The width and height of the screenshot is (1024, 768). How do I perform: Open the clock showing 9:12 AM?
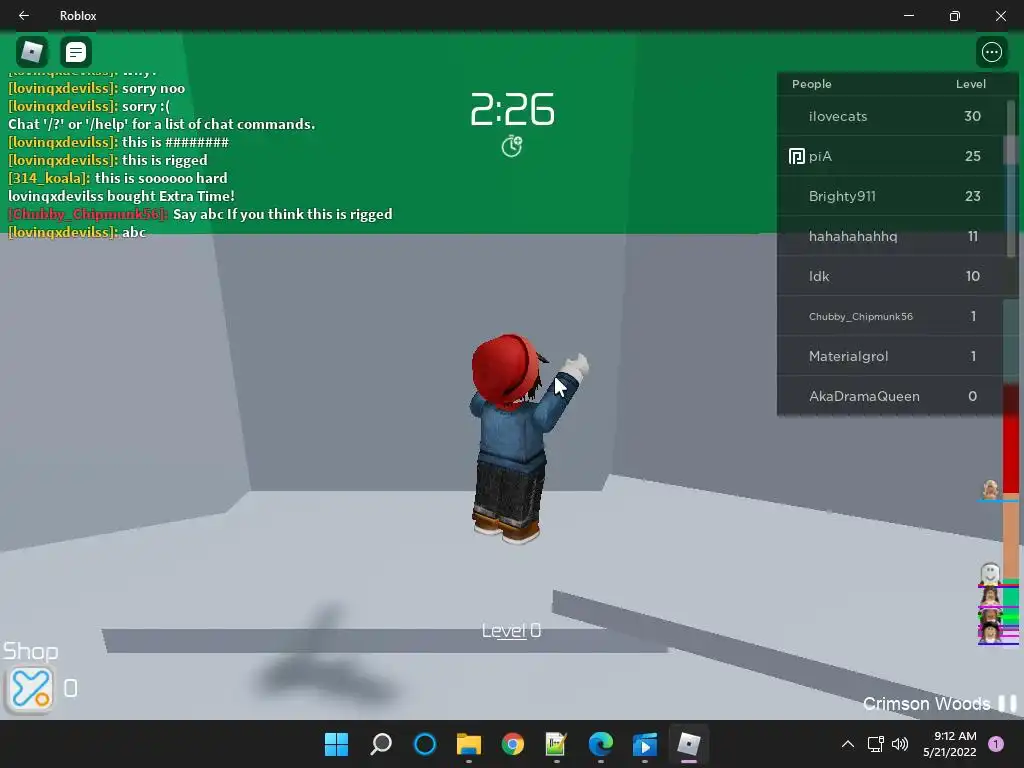(x=950, y=744)
